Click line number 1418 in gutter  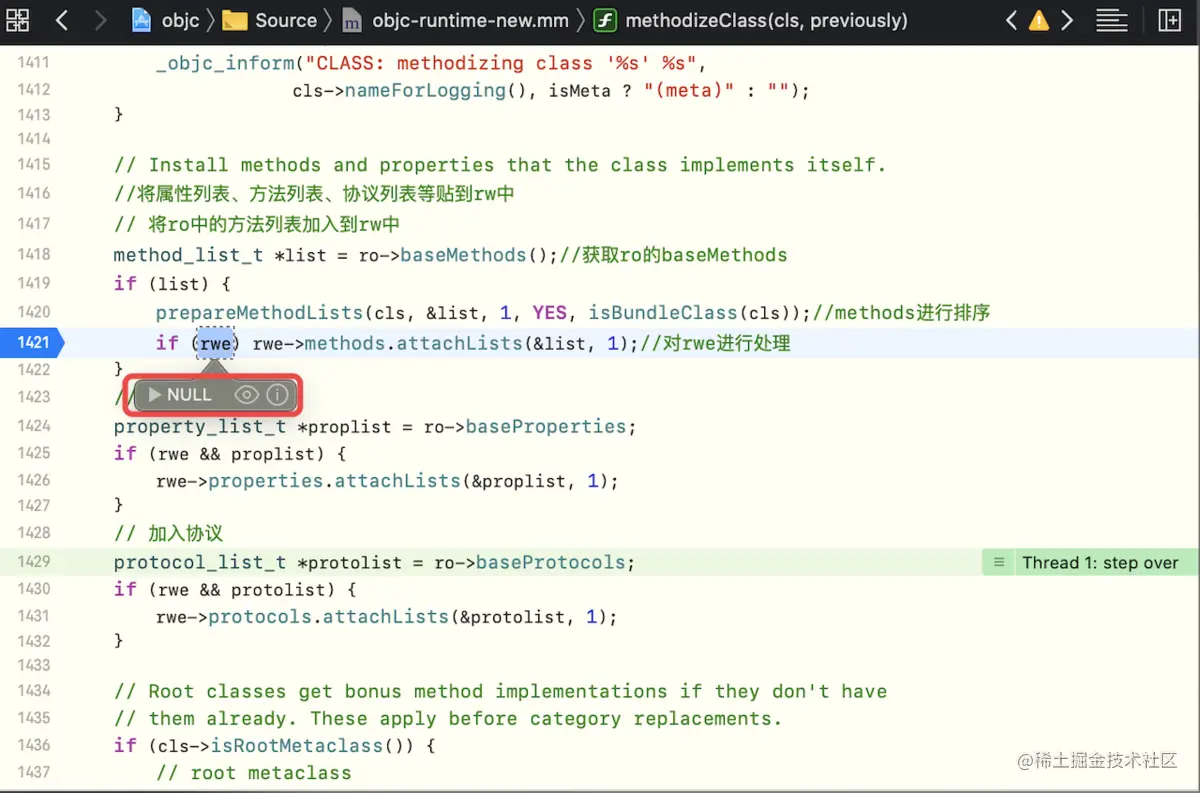pyautogui.click(x=33, y=255)
